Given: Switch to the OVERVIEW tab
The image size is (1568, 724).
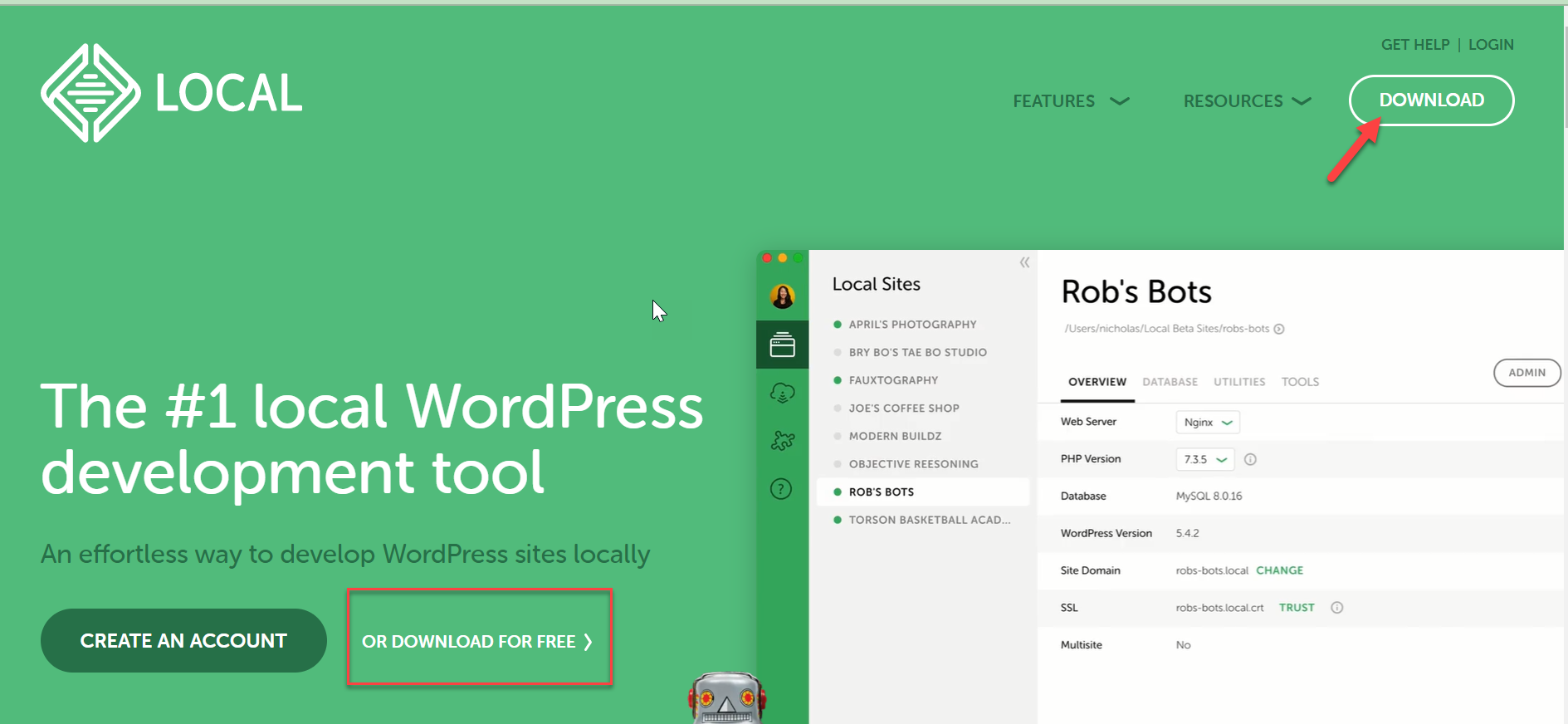Looking at the screenshot, I should tap(1097, 382).
